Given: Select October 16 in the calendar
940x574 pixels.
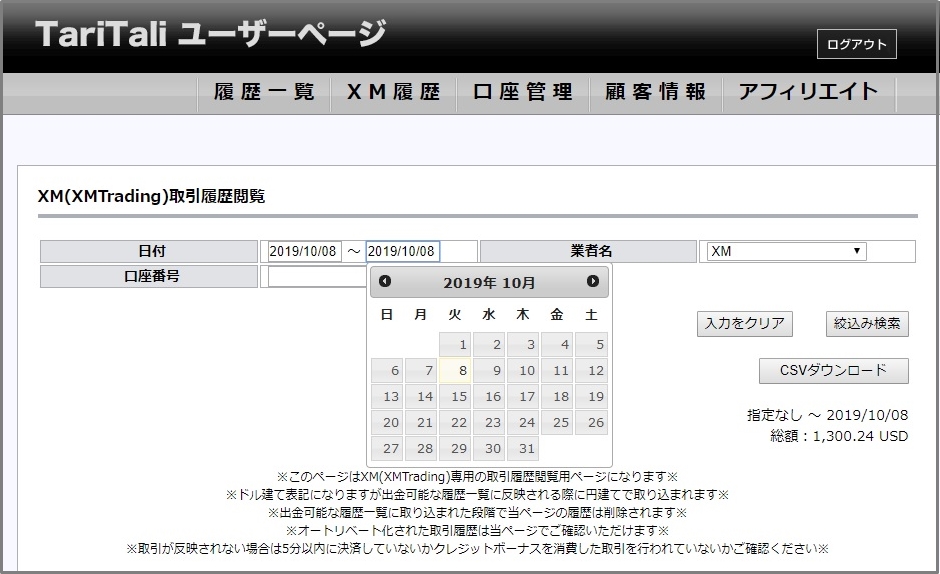Looking at the screenshot, I should point(489,396).
